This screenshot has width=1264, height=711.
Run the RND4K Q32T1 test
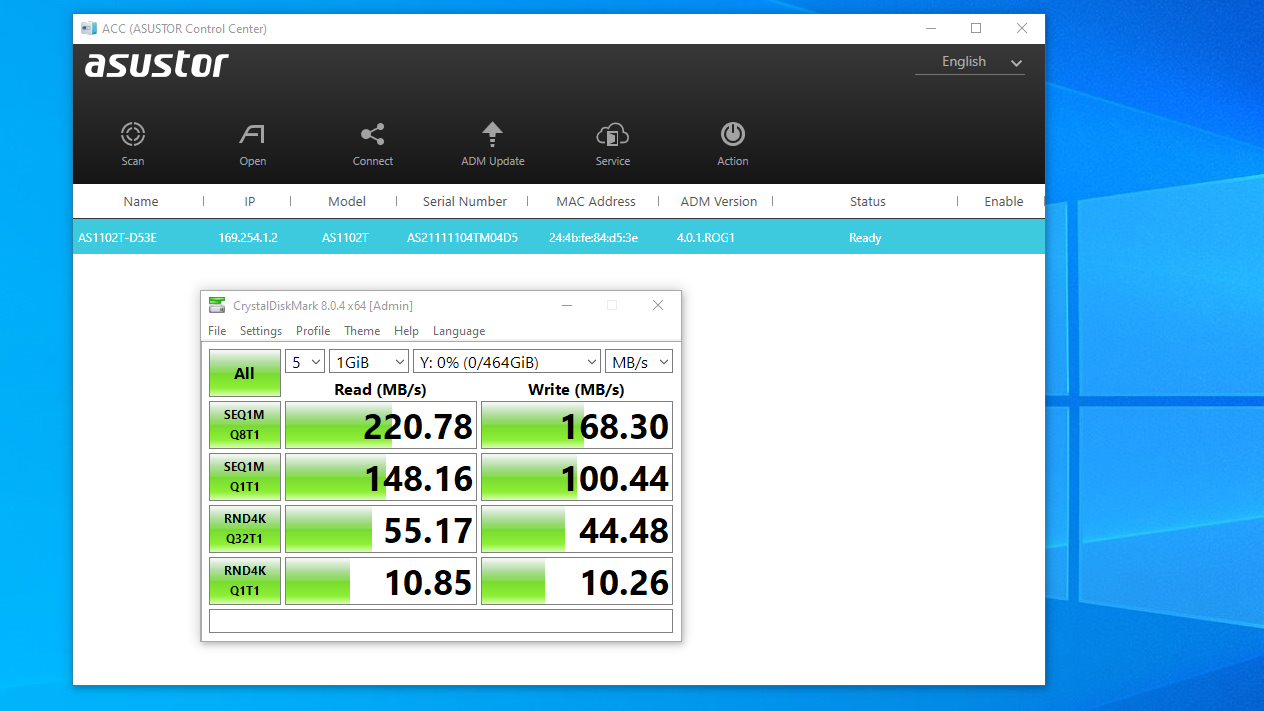(x=245, y=529)
